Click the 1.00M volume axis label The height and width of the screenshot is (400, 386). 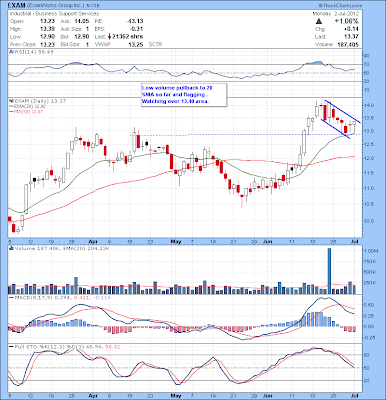point(370,250)
